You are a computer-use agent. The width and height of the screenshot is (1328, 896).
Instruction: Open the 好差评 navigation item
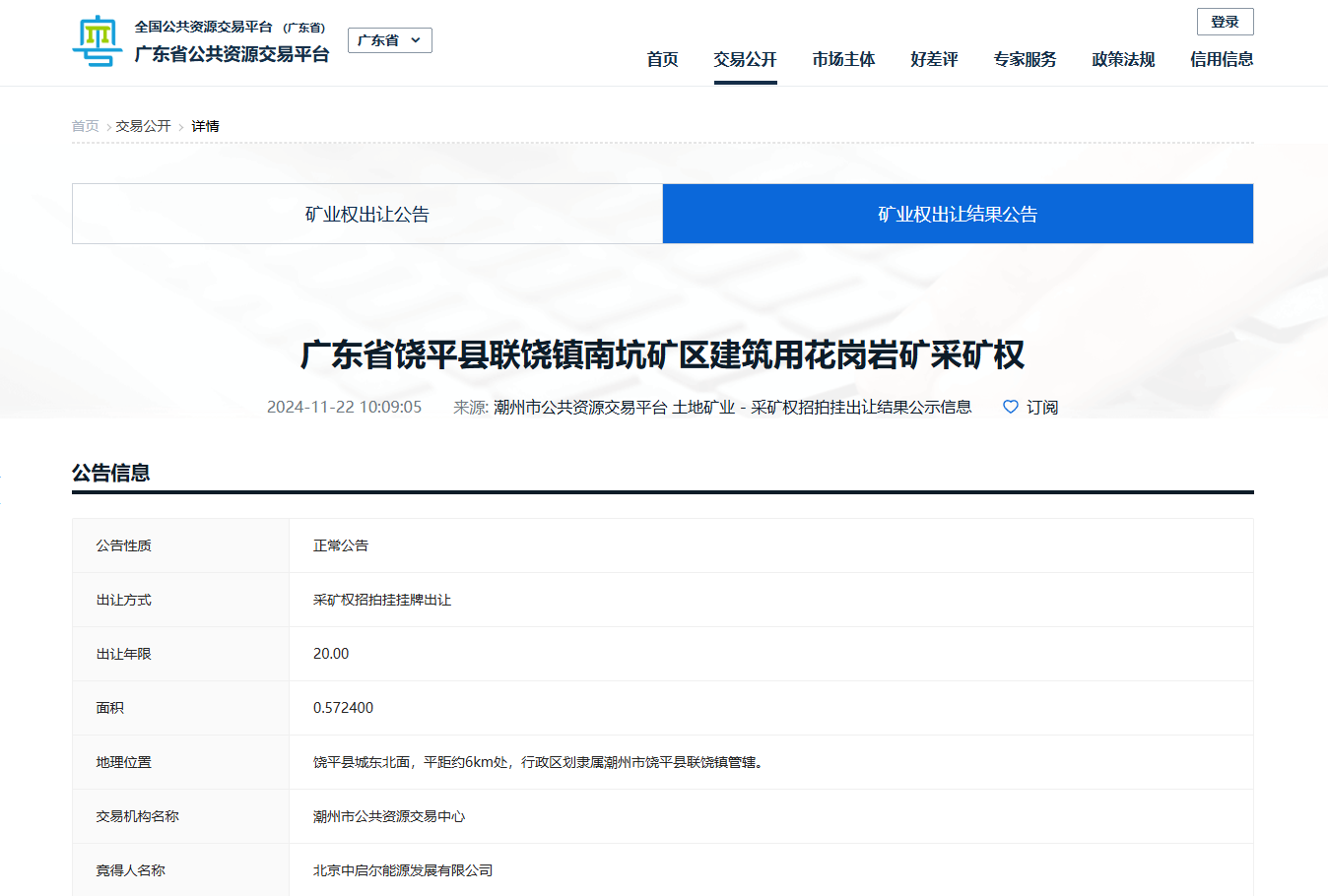click(934, 60)
